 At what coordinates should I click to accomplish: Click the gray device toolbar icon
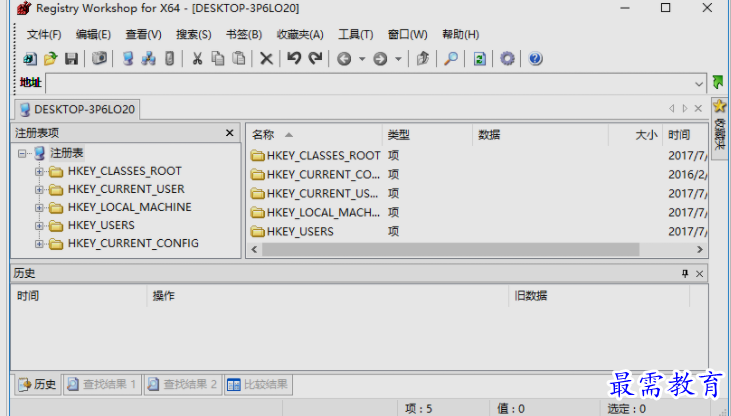pos(170,59)
